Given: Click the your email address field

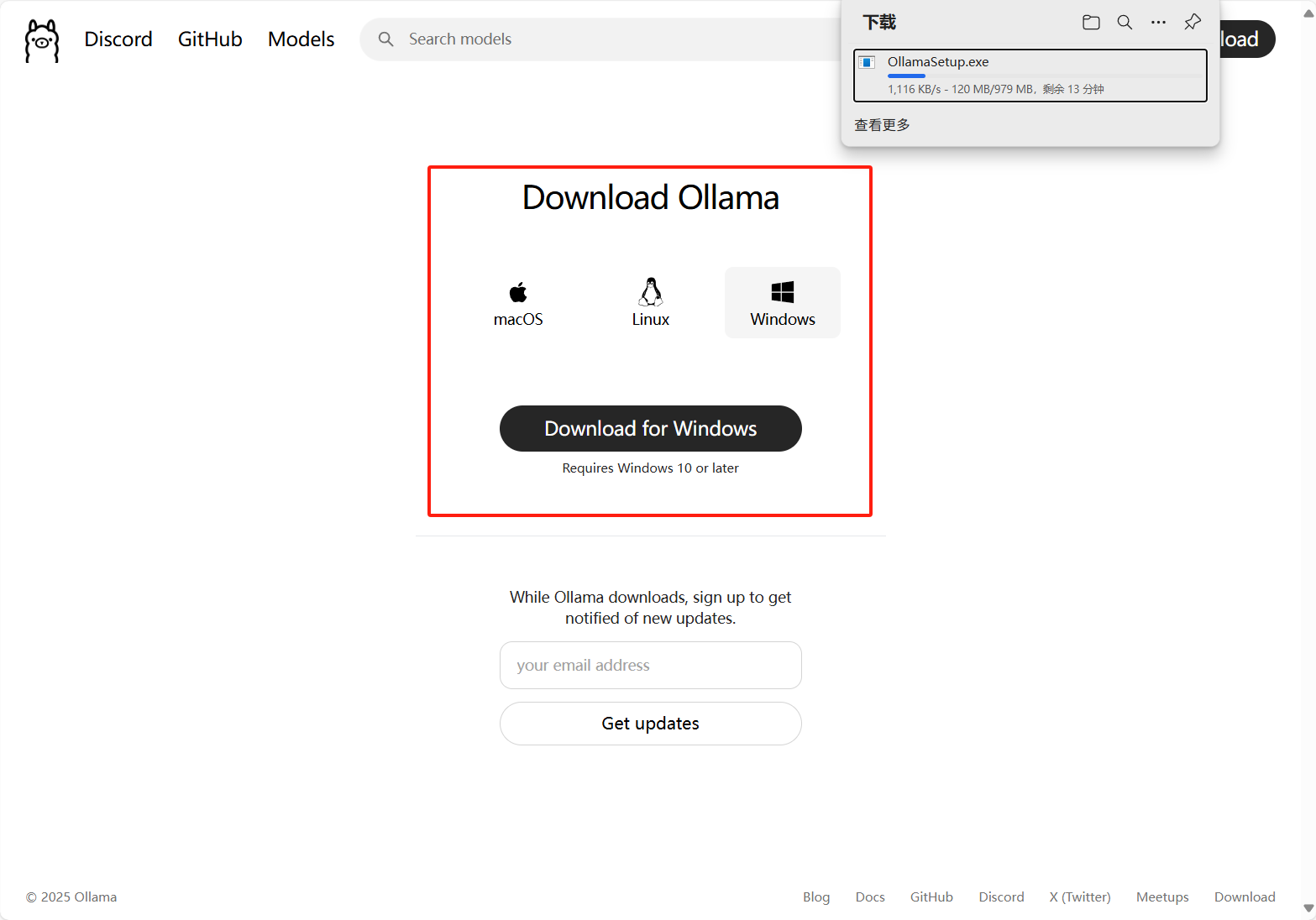Looking at the screenshot, I should coord(651,666).
